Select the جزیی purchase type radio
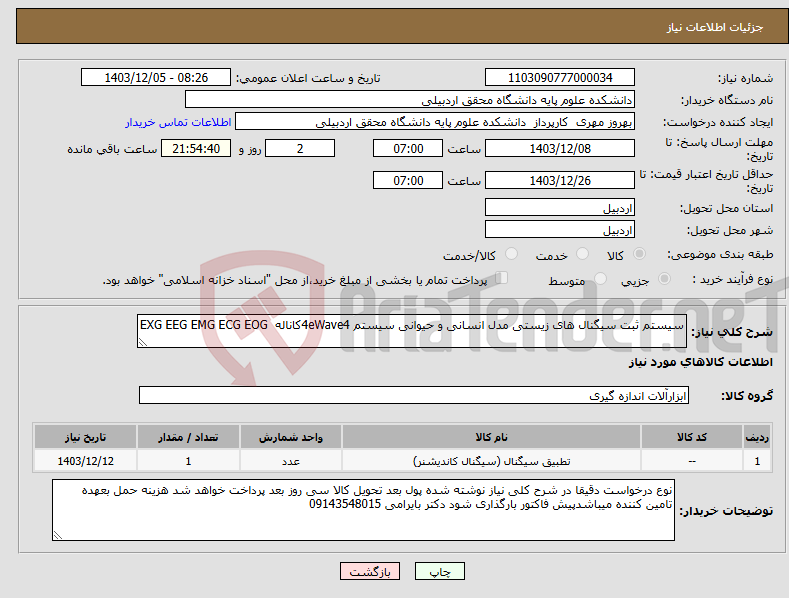This screenshot has height=598, width=789. pos(664,278)
